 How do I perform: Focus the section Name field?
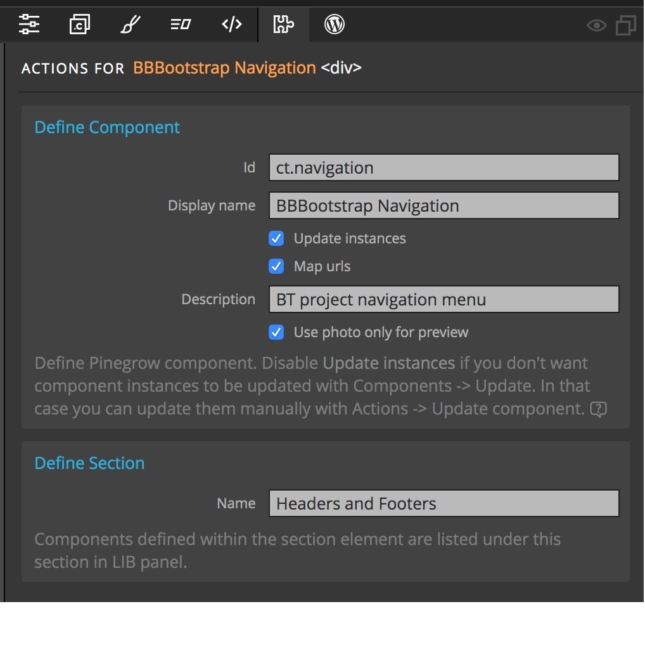(x=444, y=503)
